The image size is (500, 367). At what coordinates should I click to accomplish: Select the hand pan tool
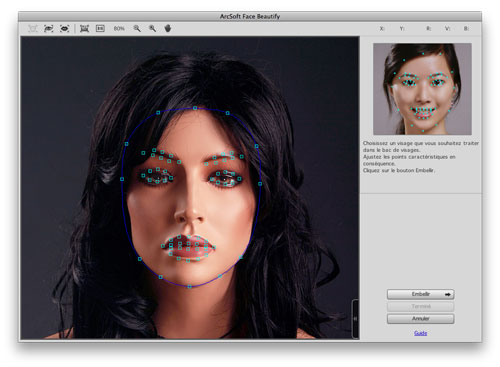pyautogui.click(x=168, y=28)
